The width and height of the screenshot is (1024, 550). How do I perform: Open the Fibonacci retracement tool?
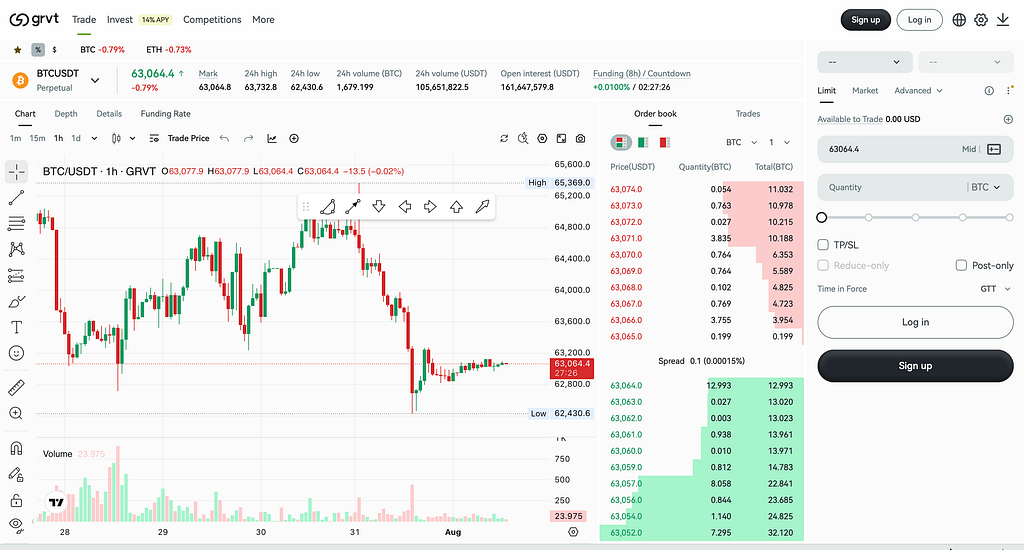[16, 223]
